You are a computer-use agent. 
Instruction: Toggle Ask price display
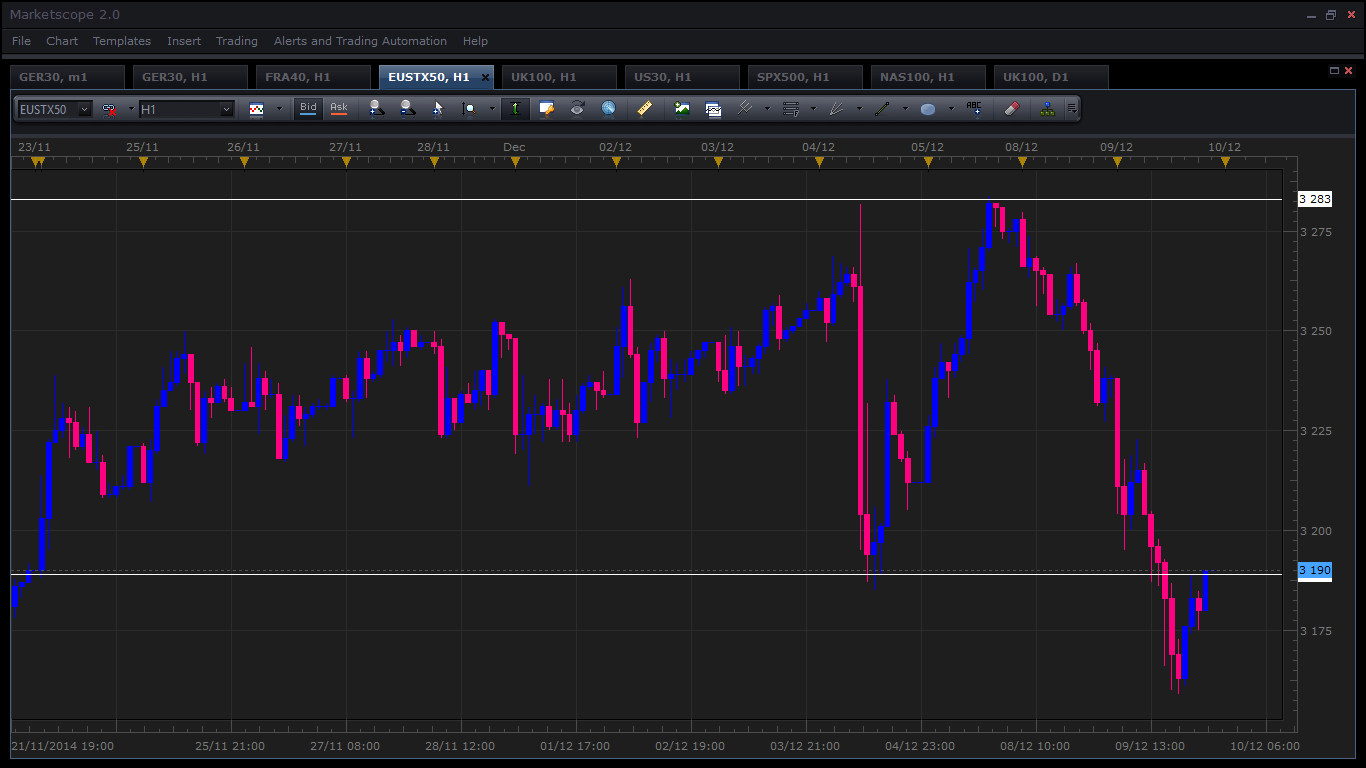[x=339, y=108]
